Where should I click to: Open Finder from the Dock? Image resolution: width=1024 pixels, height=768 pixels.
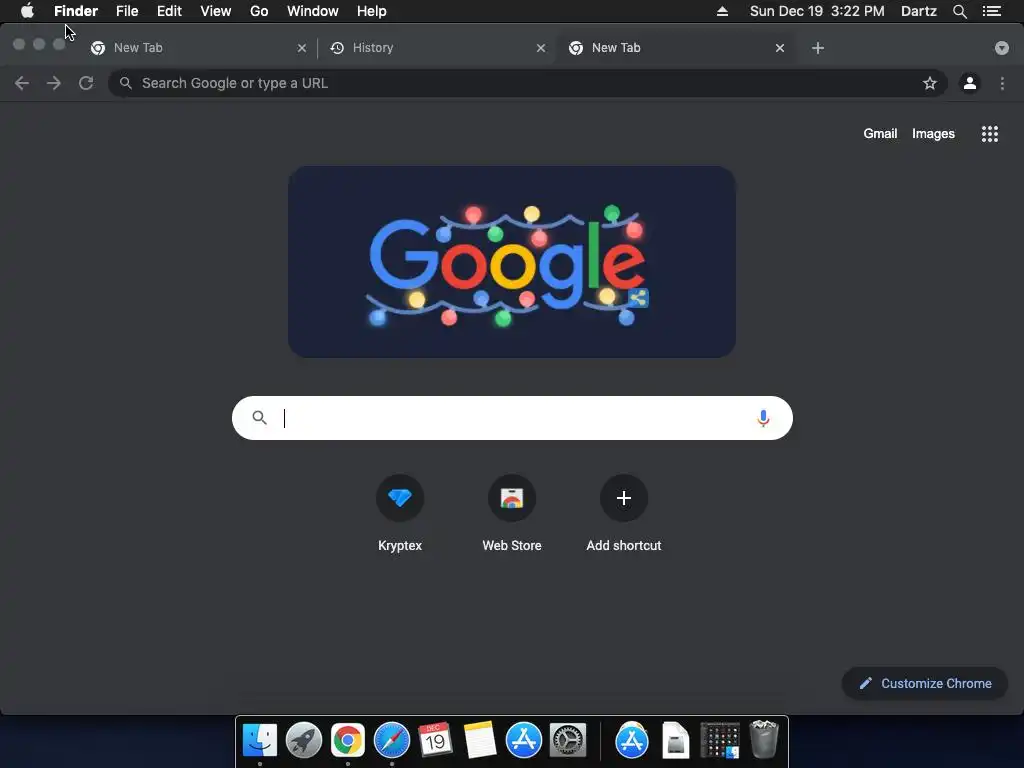(x=259, y=741)
